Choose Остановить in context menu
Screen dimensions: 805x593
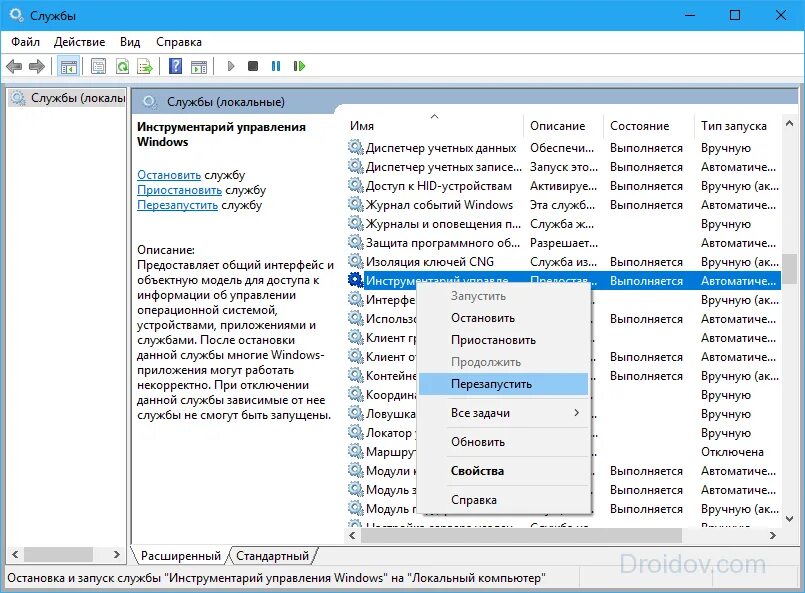tap(505, 318)
